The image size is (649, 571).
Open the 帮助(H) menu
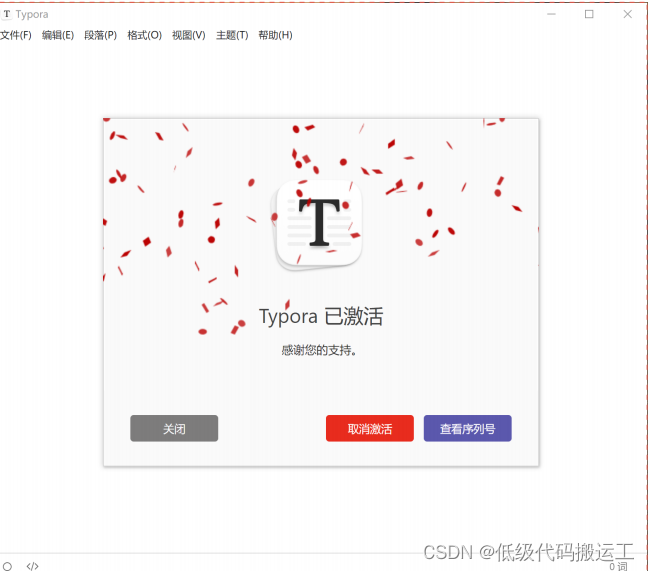pyautogui.click(x=275, y=35)
